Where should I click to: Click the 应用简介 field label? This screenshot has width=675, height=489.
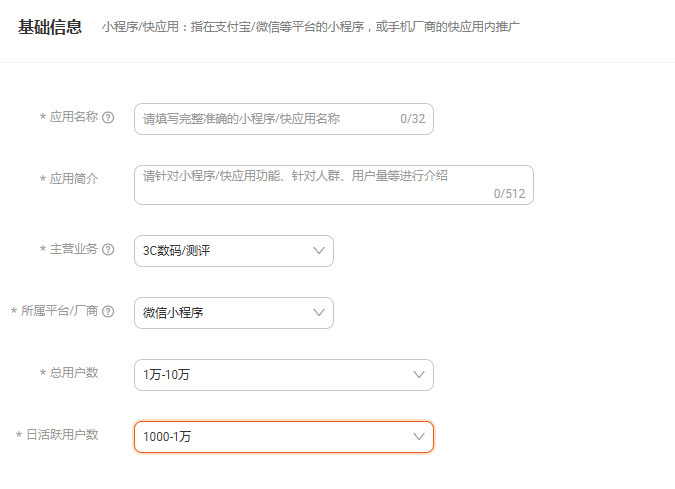pyautogui.click(x=74, y=179)
